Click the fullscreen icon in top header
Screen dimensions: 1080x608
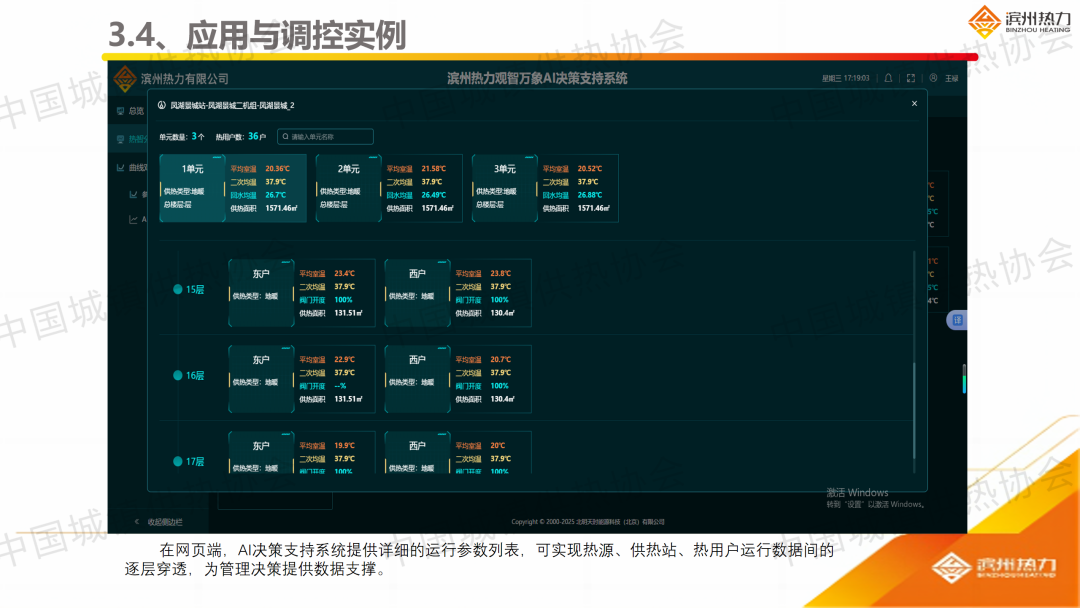point(911,78)
